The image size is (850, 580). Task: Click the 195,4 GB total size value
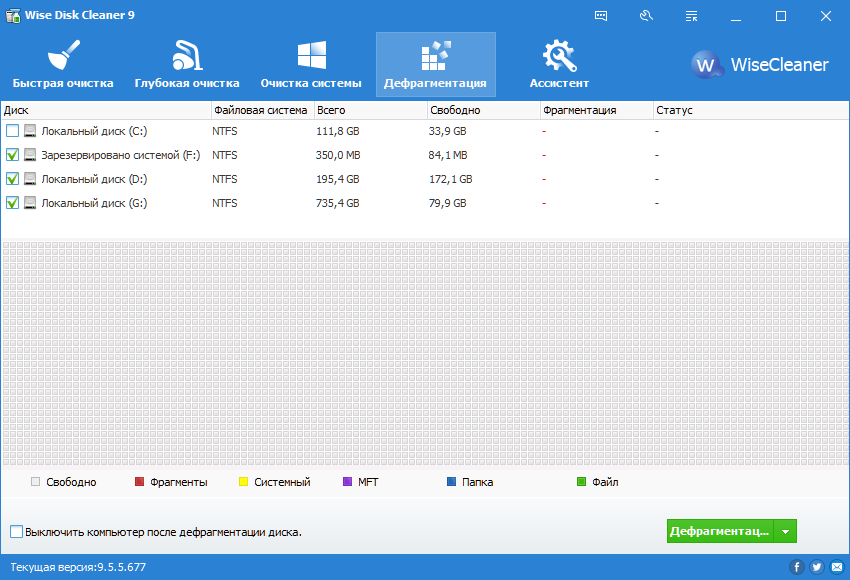[x=338, y=179]
